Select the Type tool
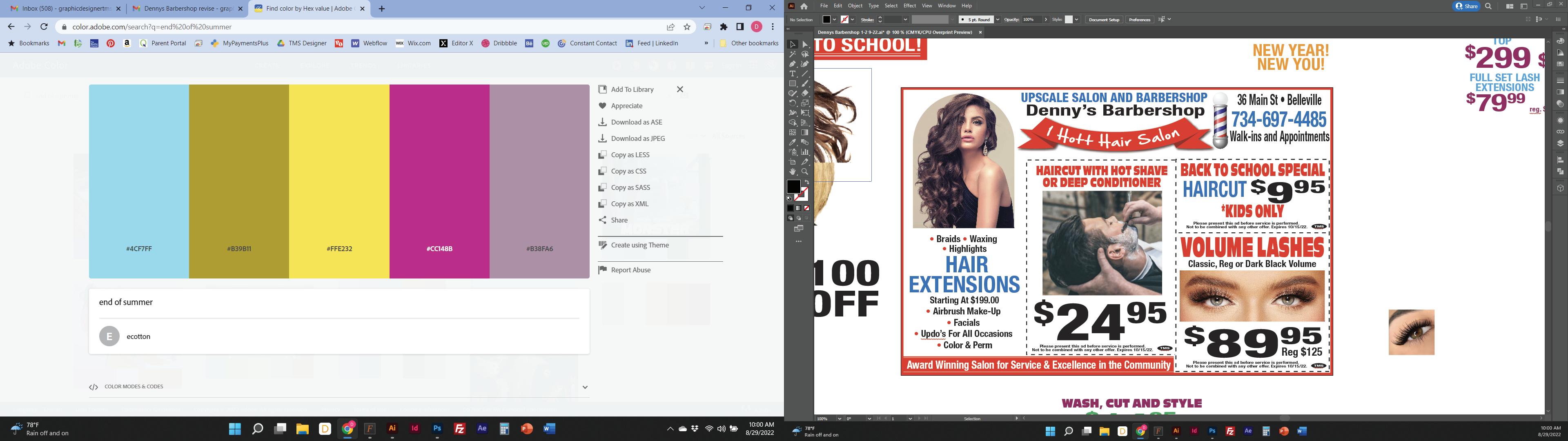The height and width of the screenshot is (441, 1568). (x=793, y=73)
